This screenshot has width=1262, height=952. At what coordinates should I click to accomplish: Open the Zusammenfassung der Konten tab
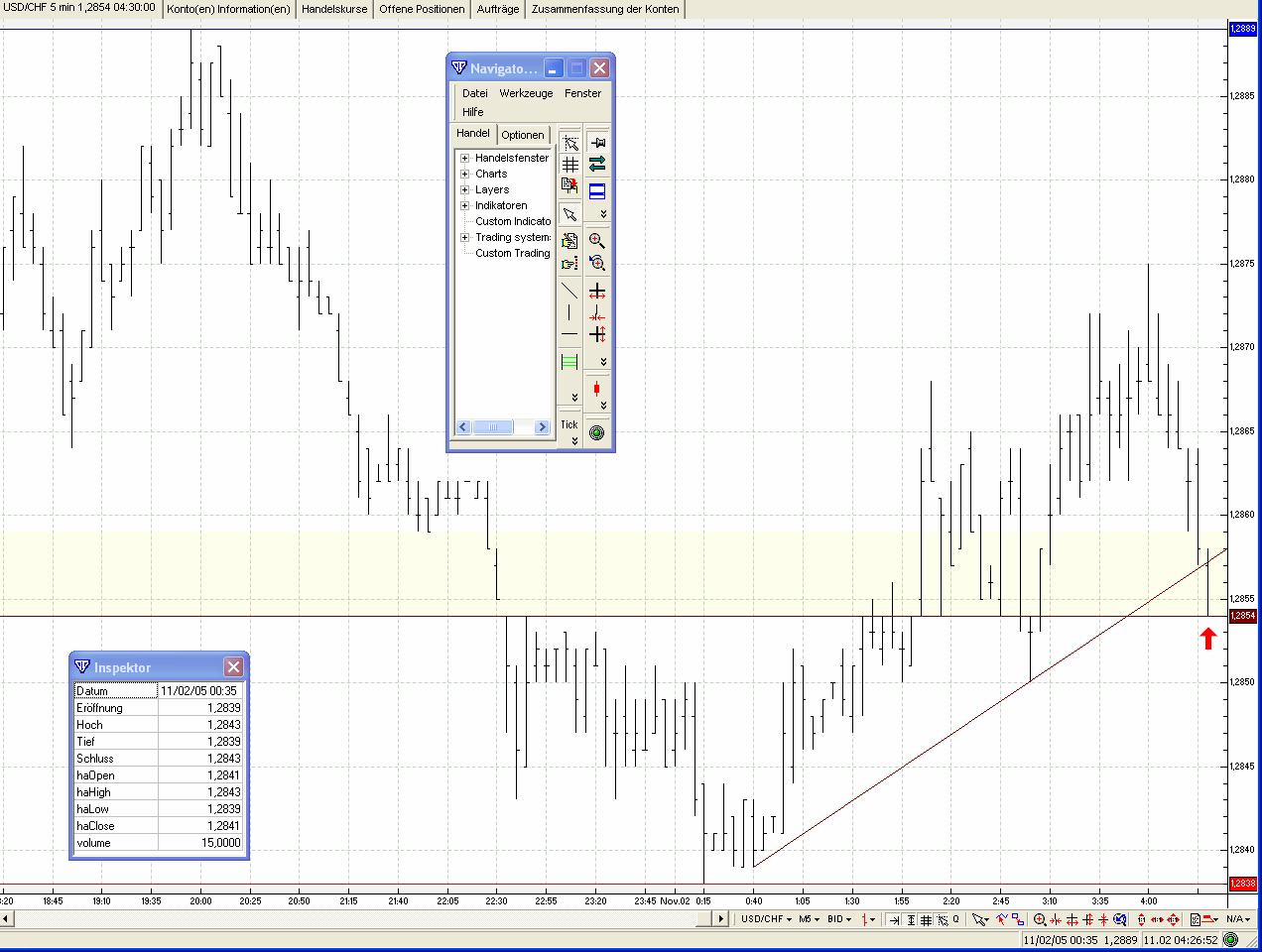pyautogui.click(x=605, y=9)
